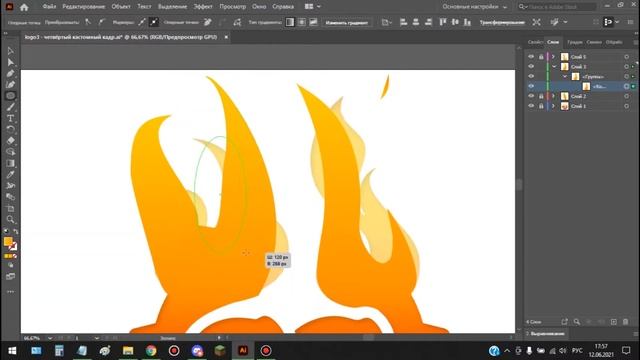Select the Eraser tool
The image size is (640, 360).
tap(11, 140)
